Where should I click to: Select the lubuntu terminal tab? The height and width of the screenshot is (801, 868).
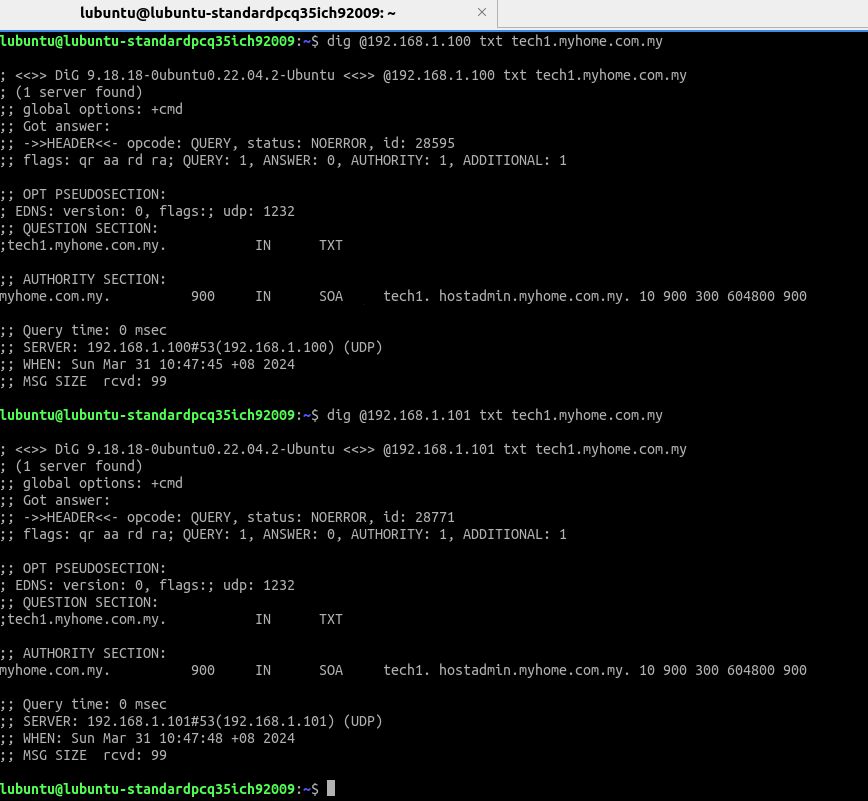click(x=249, y=13)
